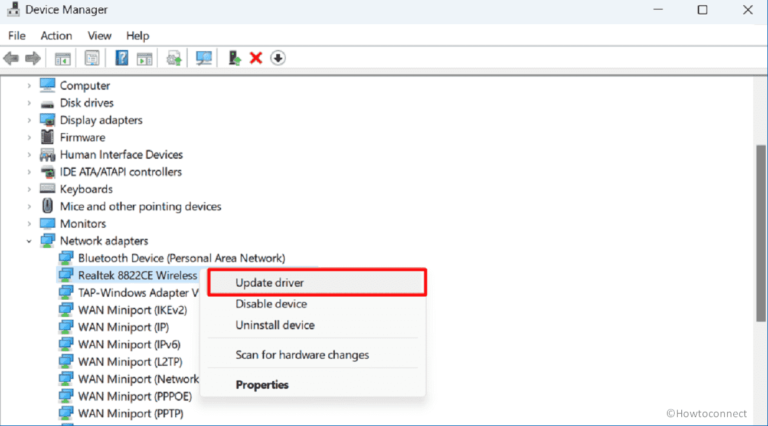The height and width of the screenshot is (426, 768).
Task: Choose Disable device from context menu
Action: coord(313,304)
